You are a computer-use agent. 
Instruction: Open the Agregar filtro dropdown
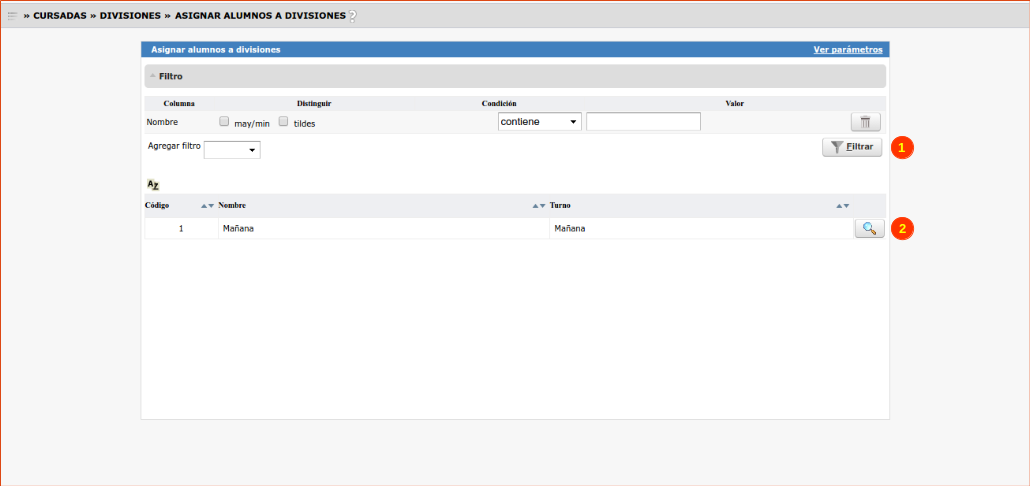coord(232,149)
